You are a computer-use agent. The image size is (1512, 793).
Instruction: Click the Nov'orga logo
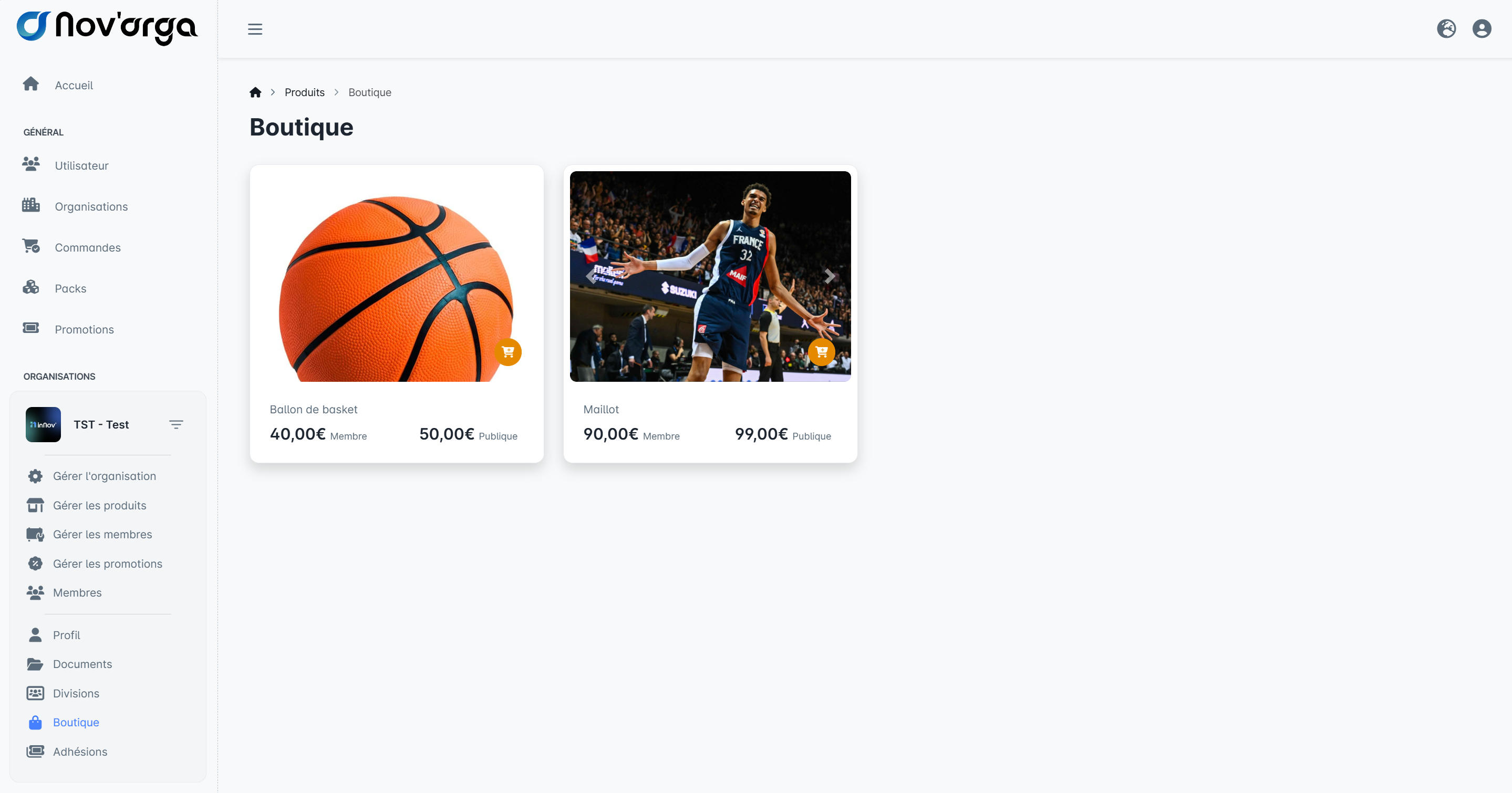(x=107, y=27)
